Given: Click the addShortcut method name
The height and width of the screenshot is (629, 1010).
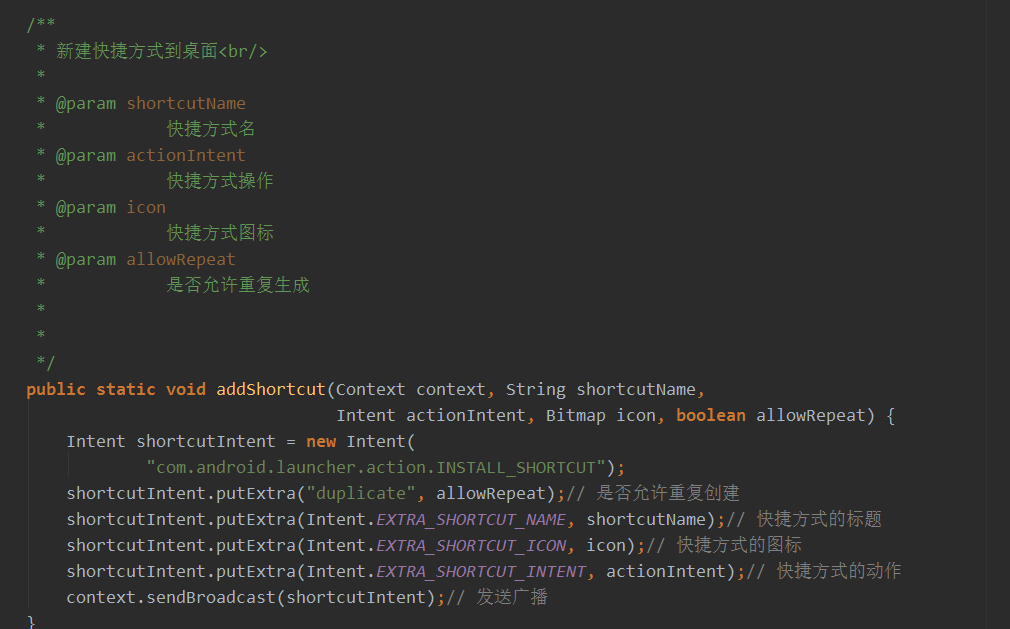Looking at the screenshot, I should [x=271, y=389].
